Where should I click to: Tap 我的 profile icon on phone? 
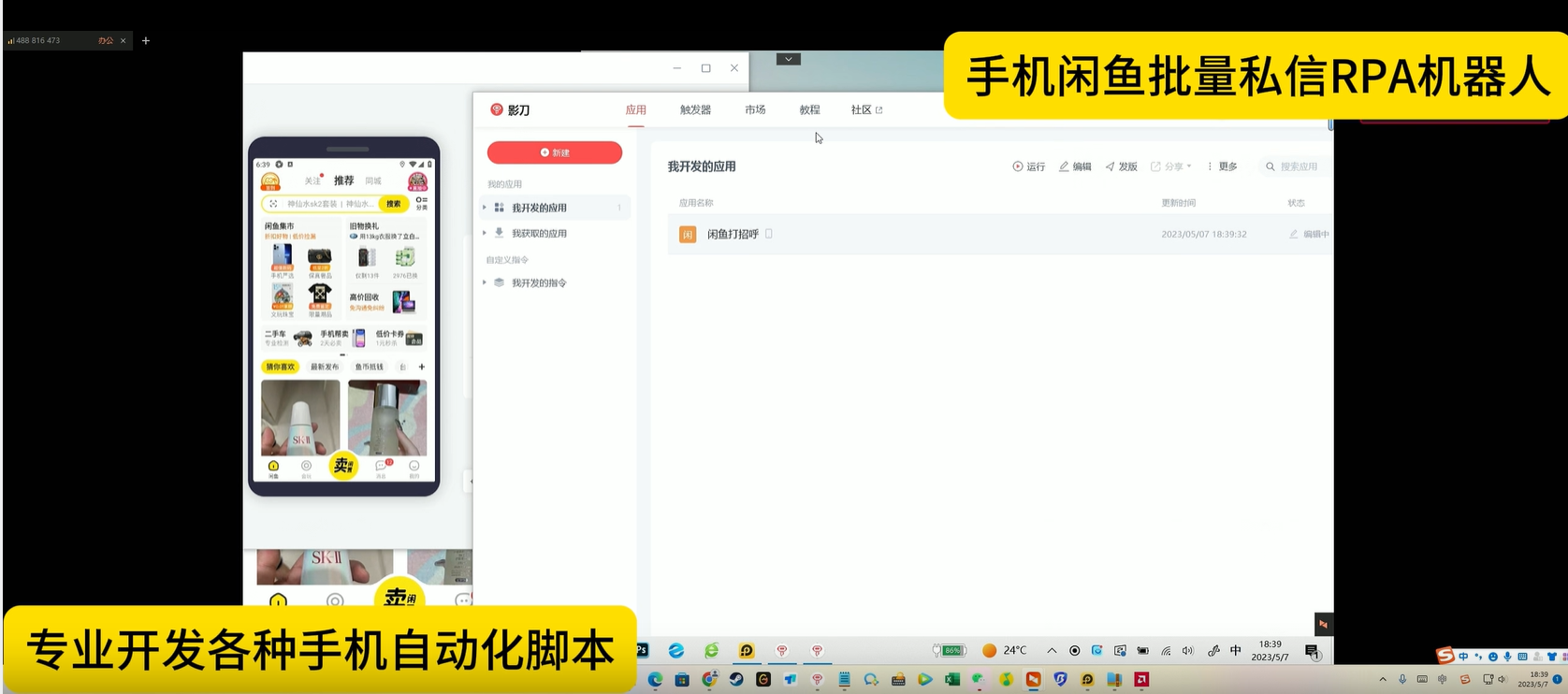click(x=414, y=468)
